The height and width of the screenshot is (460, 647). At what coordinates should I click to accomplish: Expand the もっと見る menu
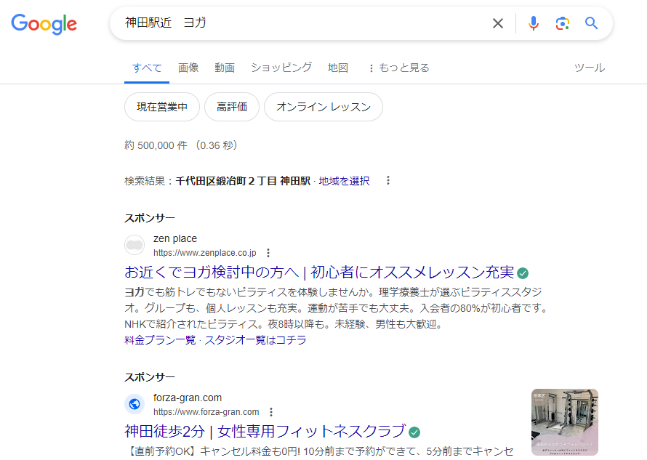399,68
